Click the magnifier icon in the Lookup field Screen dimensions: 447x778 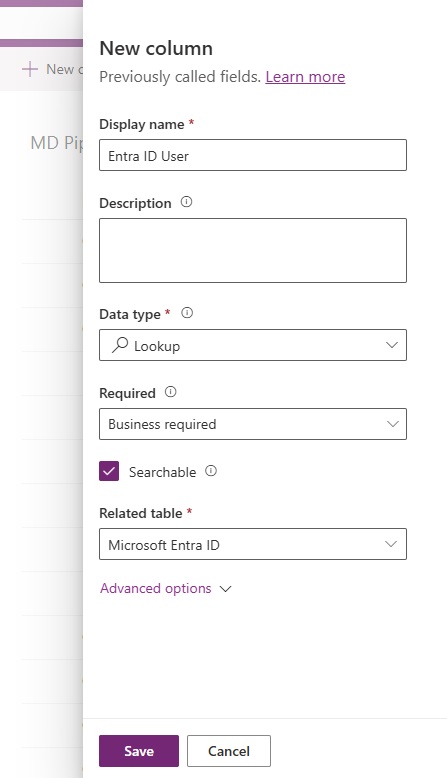[x=120, y=345]
